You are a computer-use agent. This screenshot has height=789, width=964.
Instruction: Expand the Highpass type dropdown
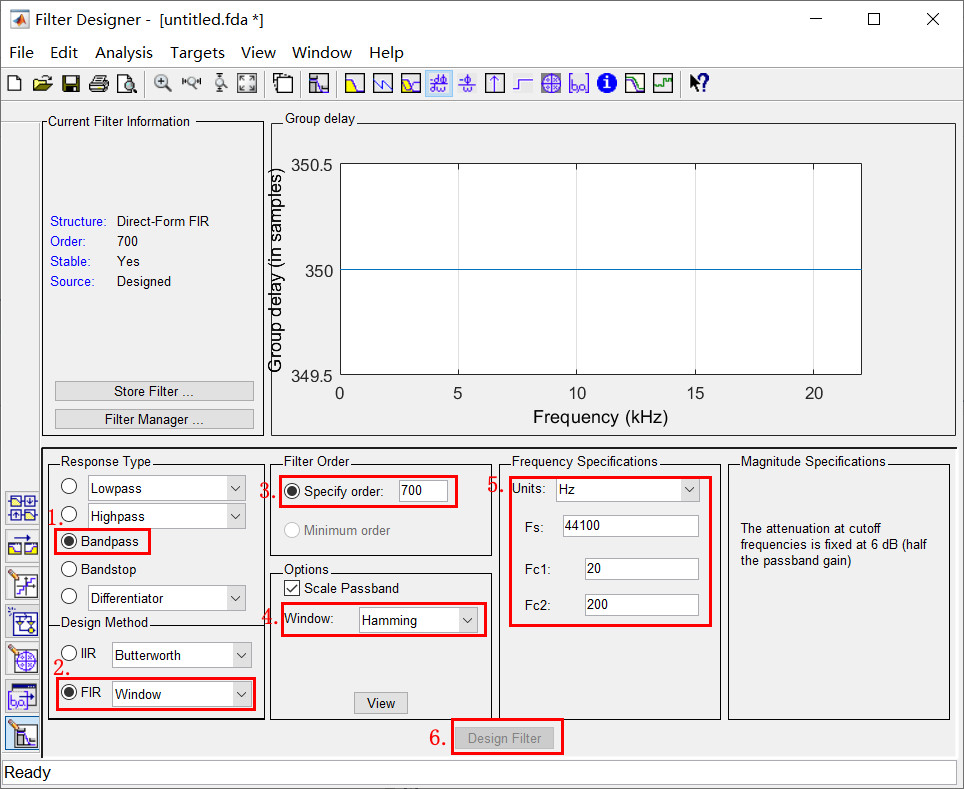[235, 517]
